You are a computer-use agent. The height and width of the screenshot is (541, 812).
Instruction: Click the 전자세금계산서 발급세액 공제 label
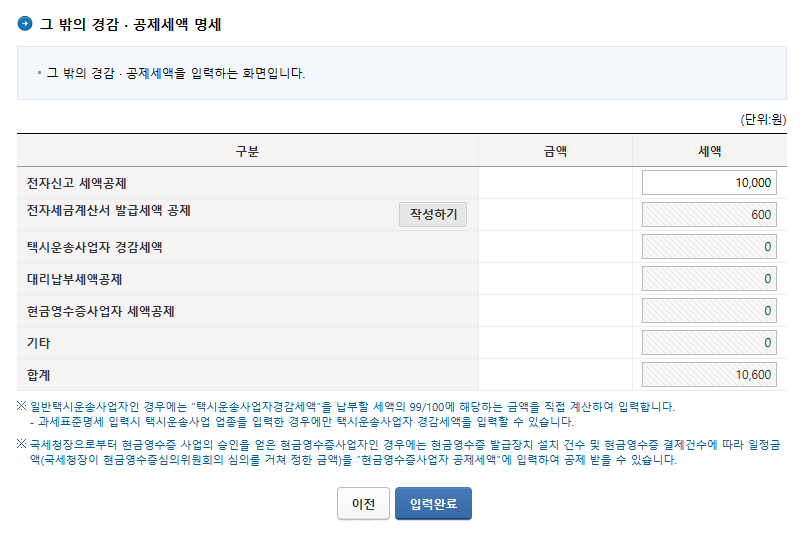[x=109, y=211]
